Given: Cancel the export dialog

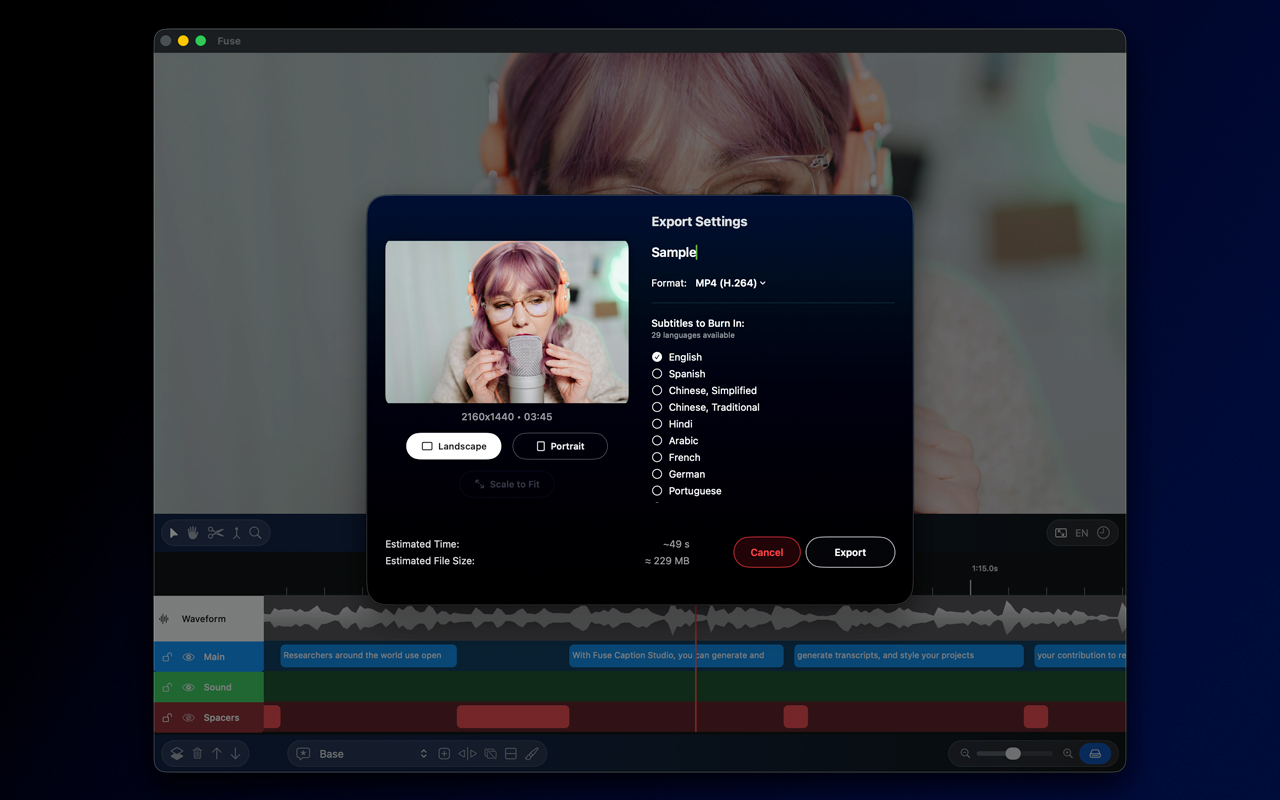Looking at the screenshot, I should click(766, 552).
